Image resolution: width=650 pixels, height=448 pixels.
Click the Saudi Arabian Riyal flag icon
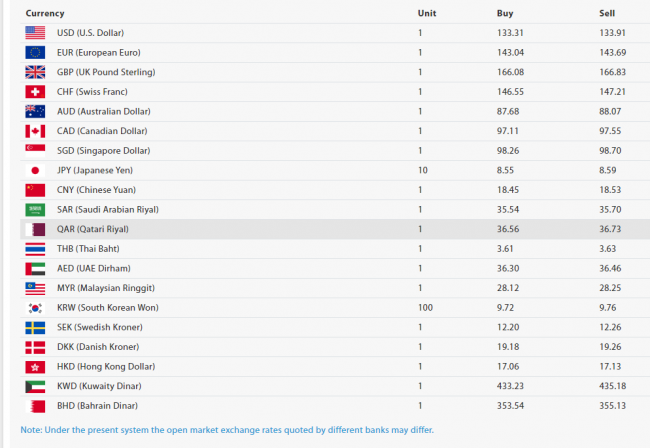(x=35, y=210)
